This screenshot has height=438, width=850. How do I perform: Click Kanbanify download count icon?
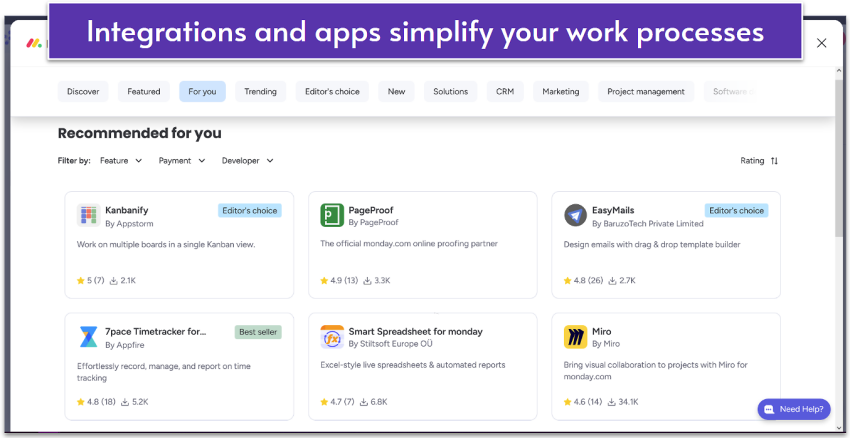[x=113, y=281]
